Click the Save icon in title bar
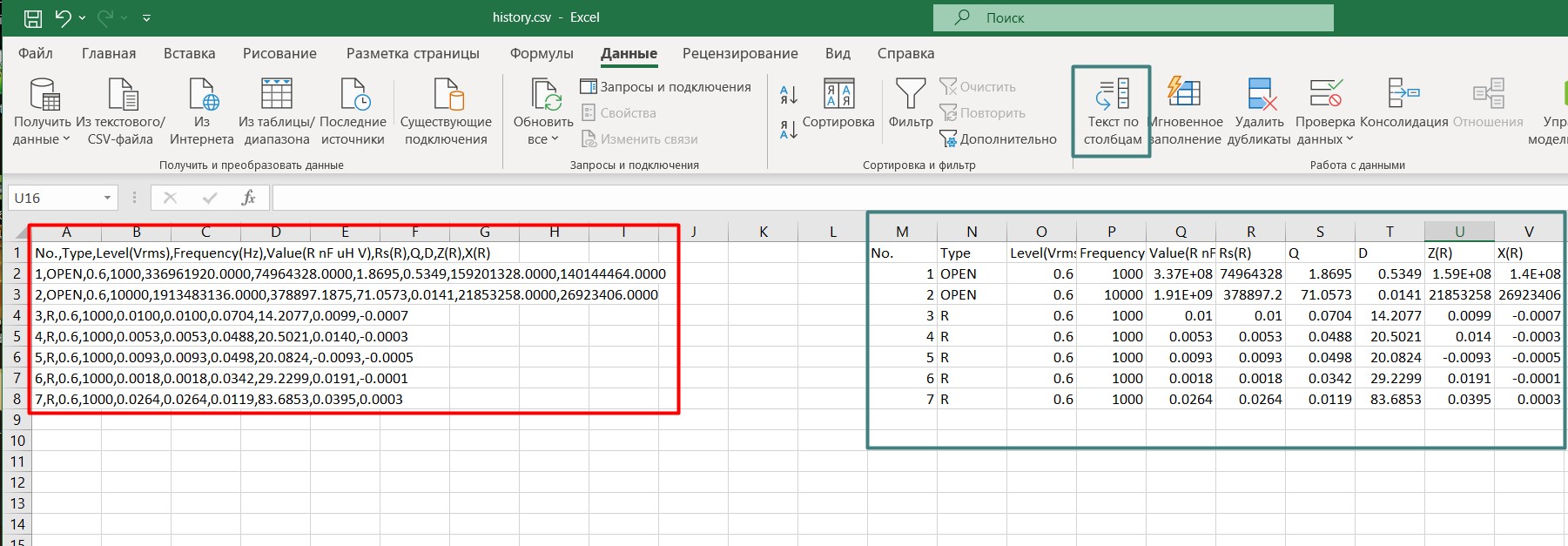This screenshot has width=1568, height=546. [32, 17]
